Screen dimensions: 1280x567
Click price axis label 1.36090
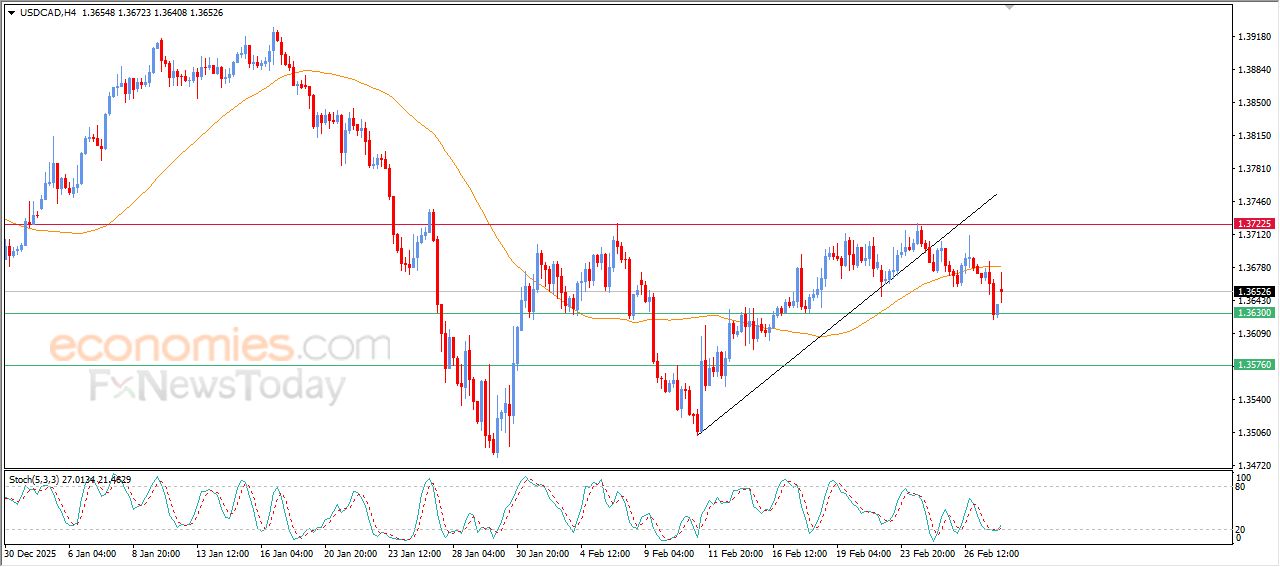(1254, 334)
